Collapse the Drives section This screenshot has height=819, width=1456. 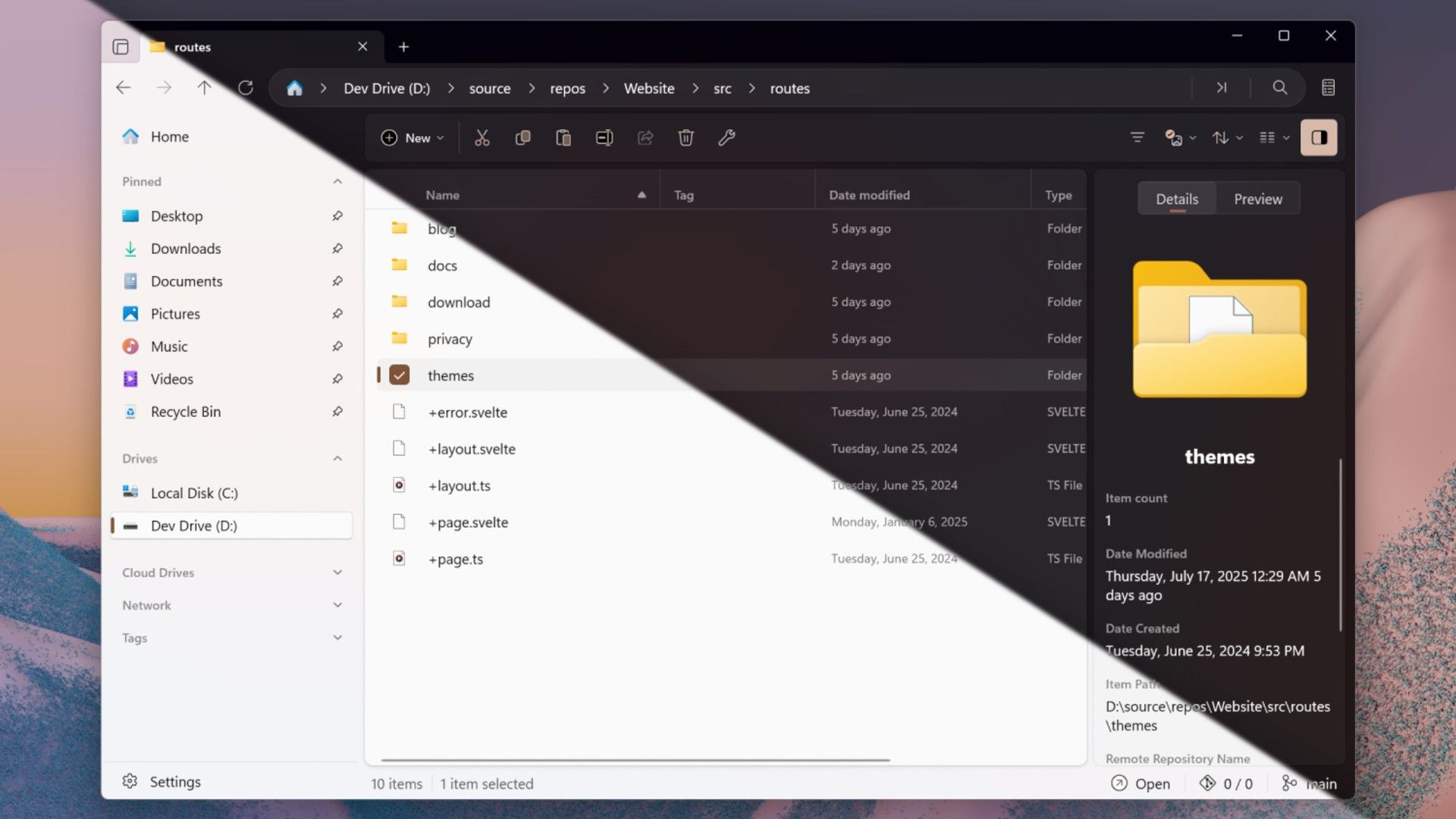point(337,459)
